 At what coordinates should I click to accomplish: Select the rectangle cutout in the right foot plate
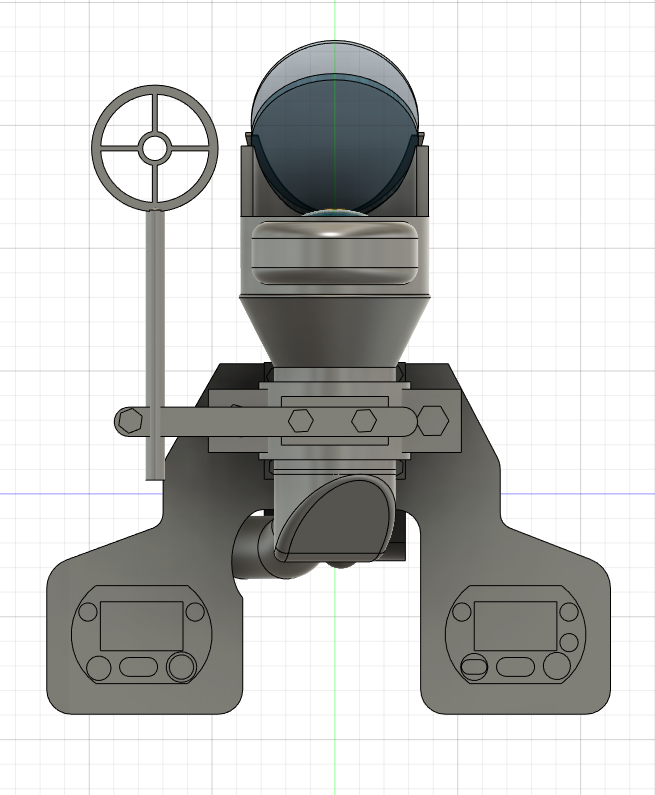click(x=515, y=626)
